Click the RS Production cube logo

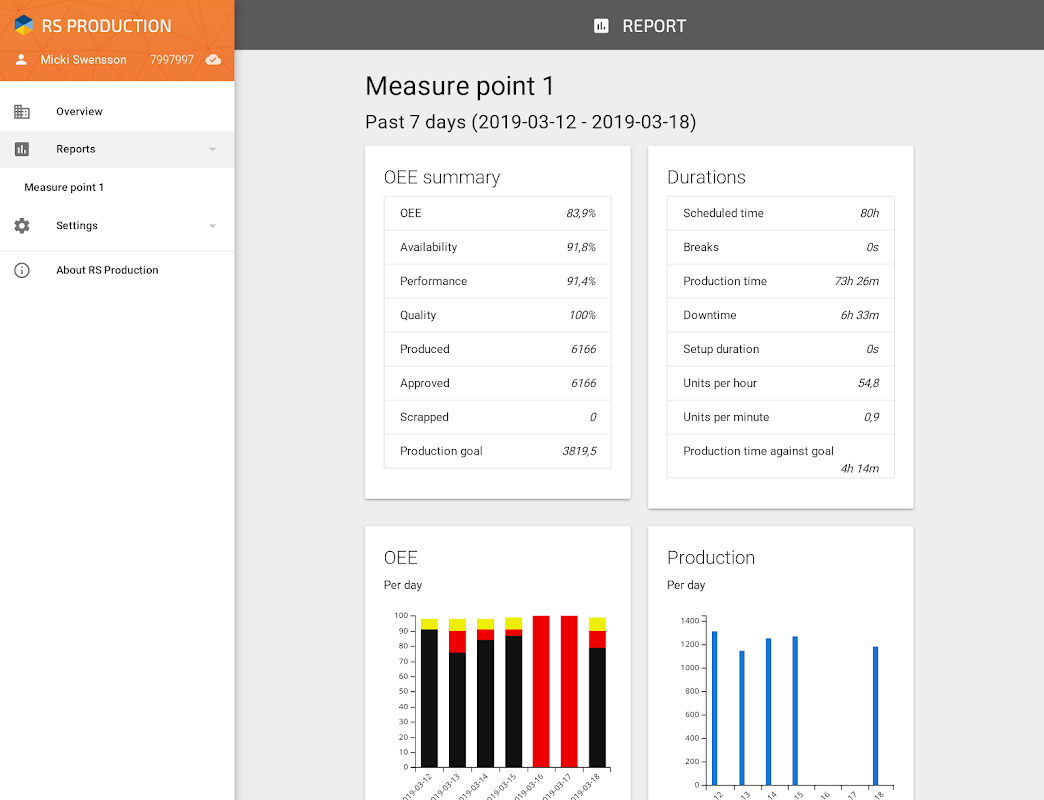click(x=24, y=25)
